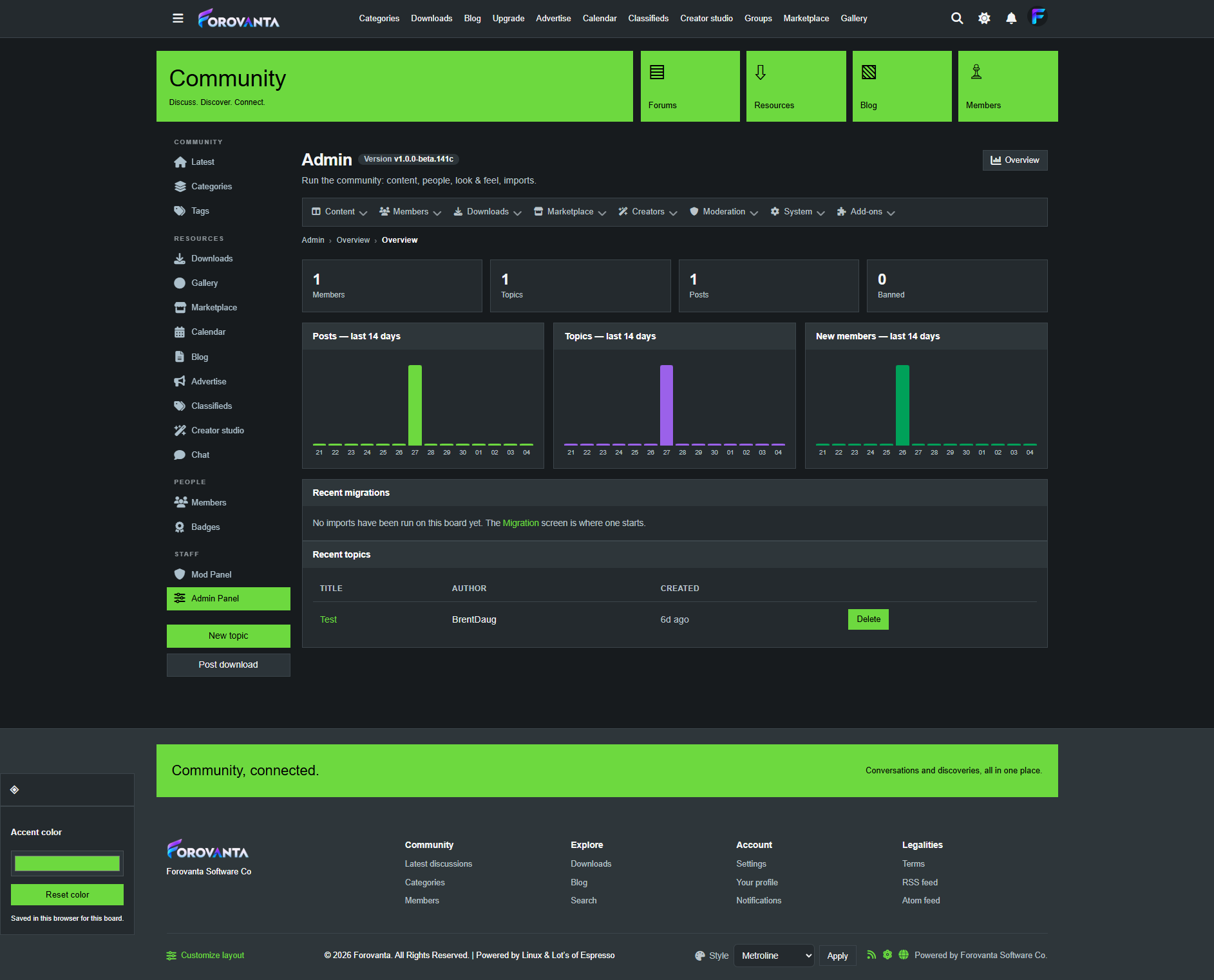
Task: Expand the Content admin dropdown
Action: (x=339, y=212)
